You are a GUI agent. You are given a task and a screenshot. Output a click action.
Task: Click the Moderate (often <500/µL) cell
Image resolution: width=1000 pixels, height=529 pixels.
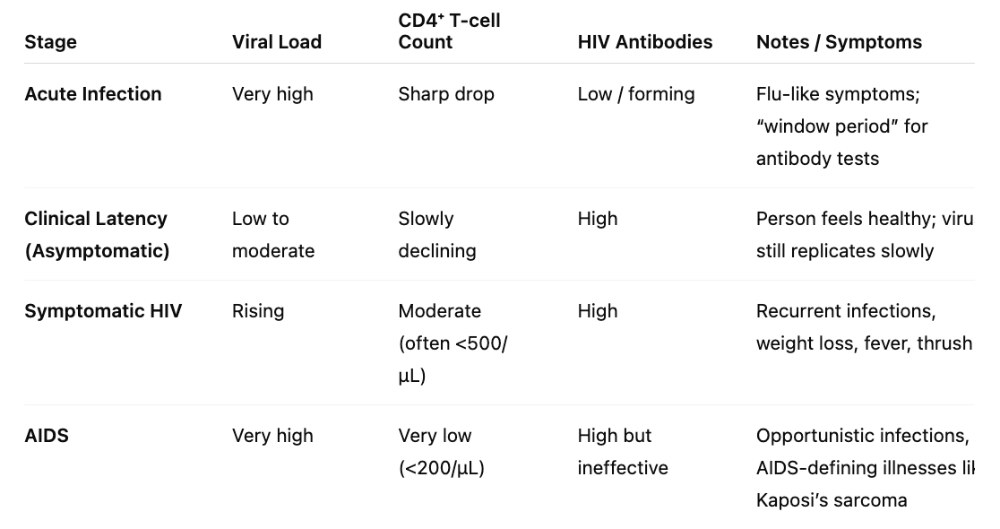(x=452, y=343)
